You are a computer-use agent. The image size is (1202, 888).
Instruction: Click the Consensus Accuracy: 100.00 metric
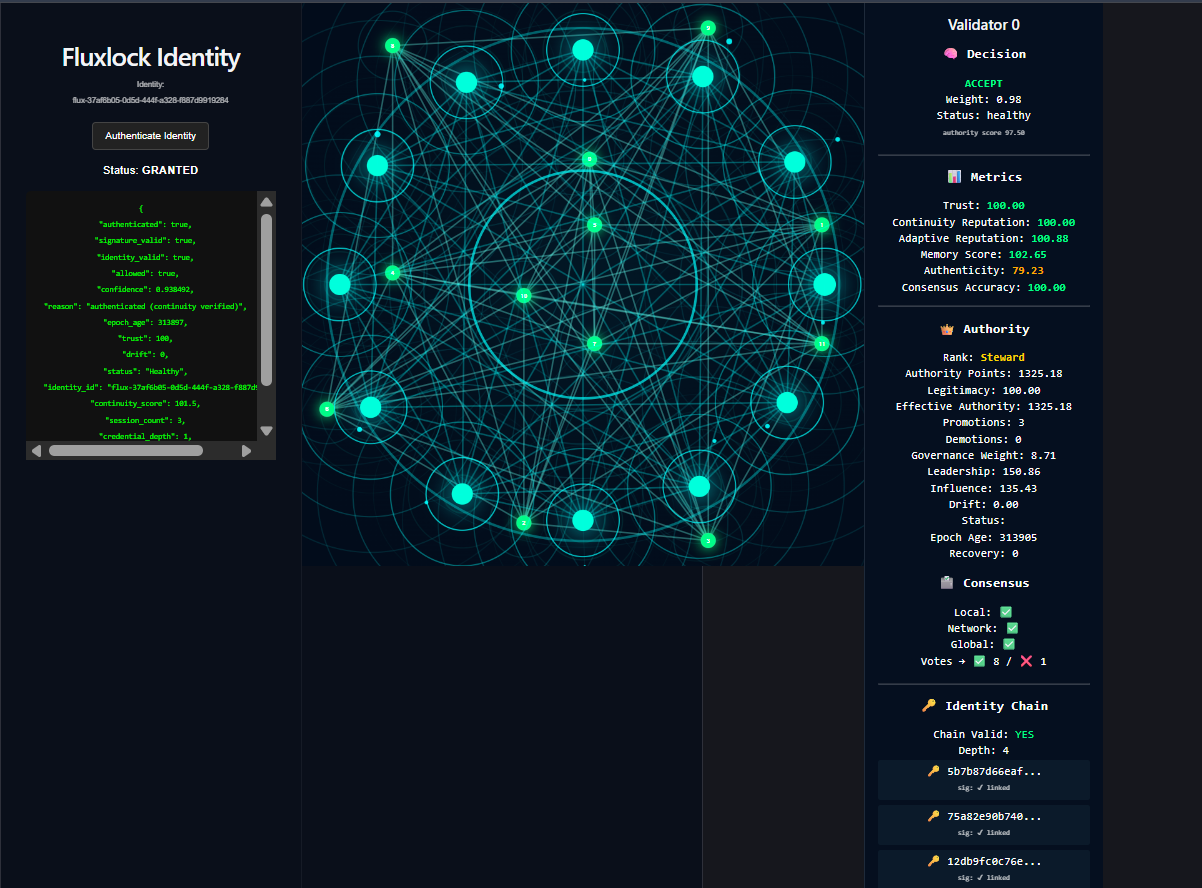coord(984,288)
